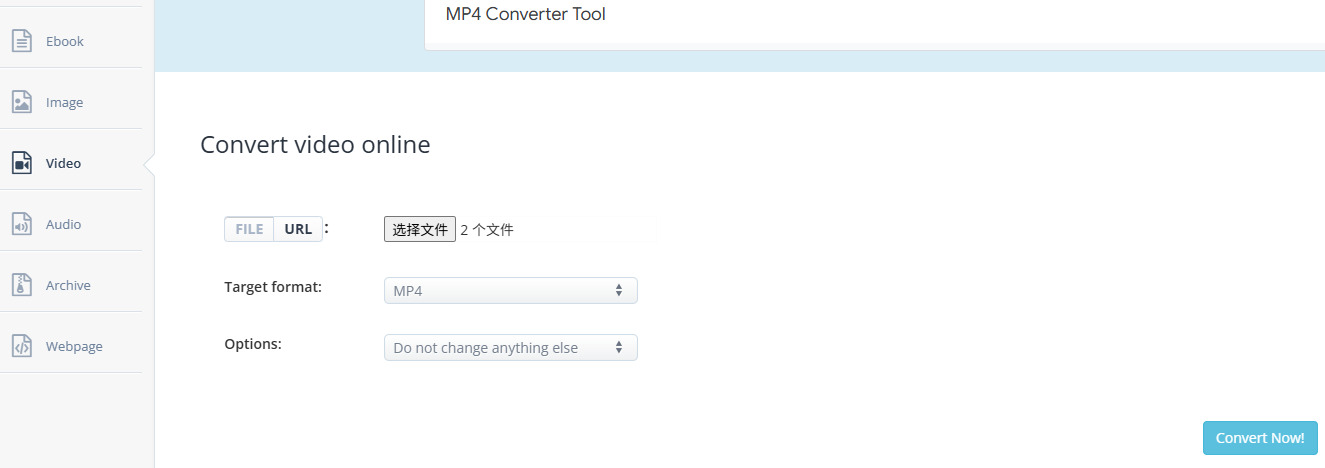Click the Archive zipped file icon
Viewport: 1325px width, 468px height.
pyautogui.click(x=21, y=285)
